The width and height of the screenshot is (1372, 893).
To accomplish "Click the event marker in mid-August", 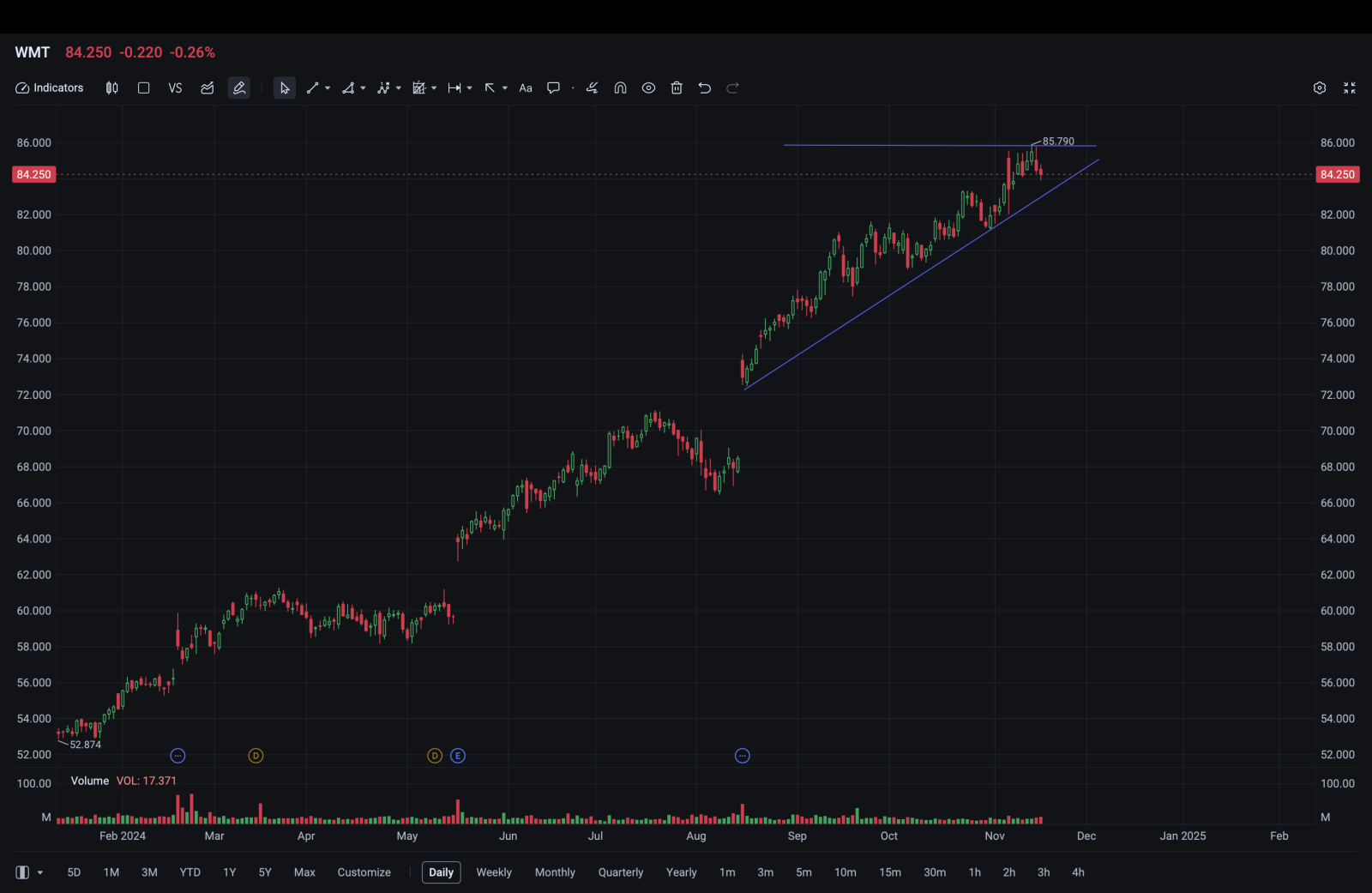I will 743,756.
